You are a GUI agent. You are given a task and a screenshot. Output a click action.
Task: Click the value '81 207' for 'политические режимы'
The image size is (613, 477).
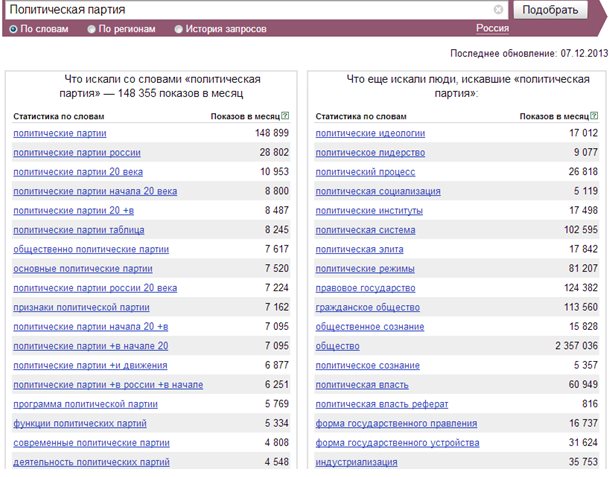[583, 268]
